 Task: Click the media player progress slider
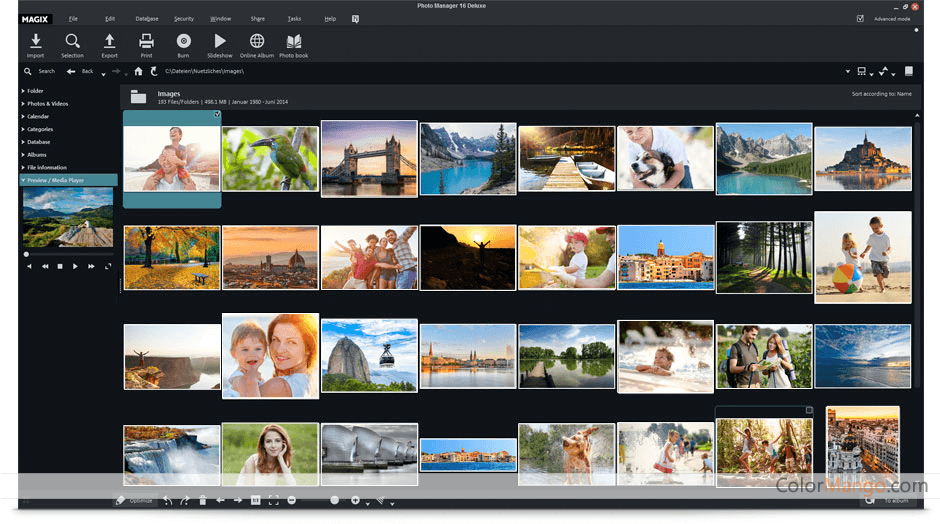click(x=68, y=254)
